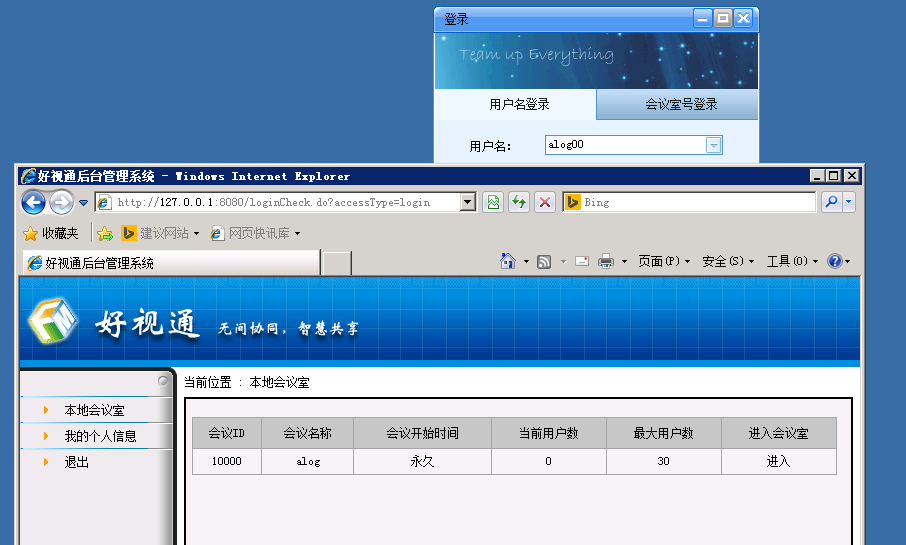The image size is (906, 545).
Task: Open the 页面(P) Page menu
Action: (x=664, y=261)
